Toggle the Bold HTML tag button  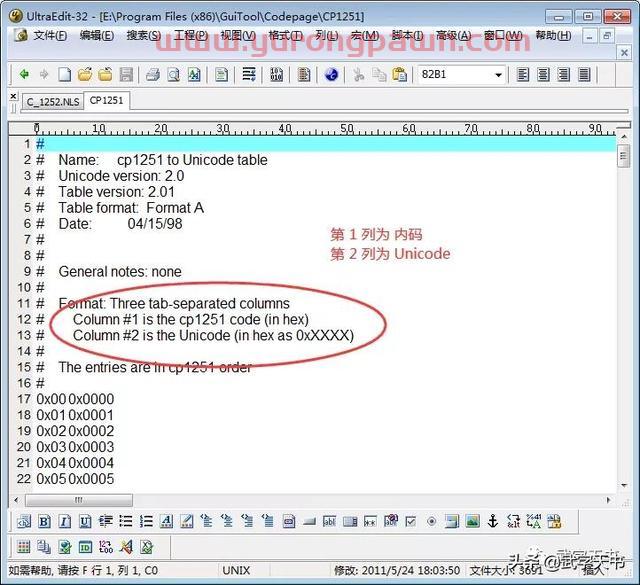(x=44, y=521)
